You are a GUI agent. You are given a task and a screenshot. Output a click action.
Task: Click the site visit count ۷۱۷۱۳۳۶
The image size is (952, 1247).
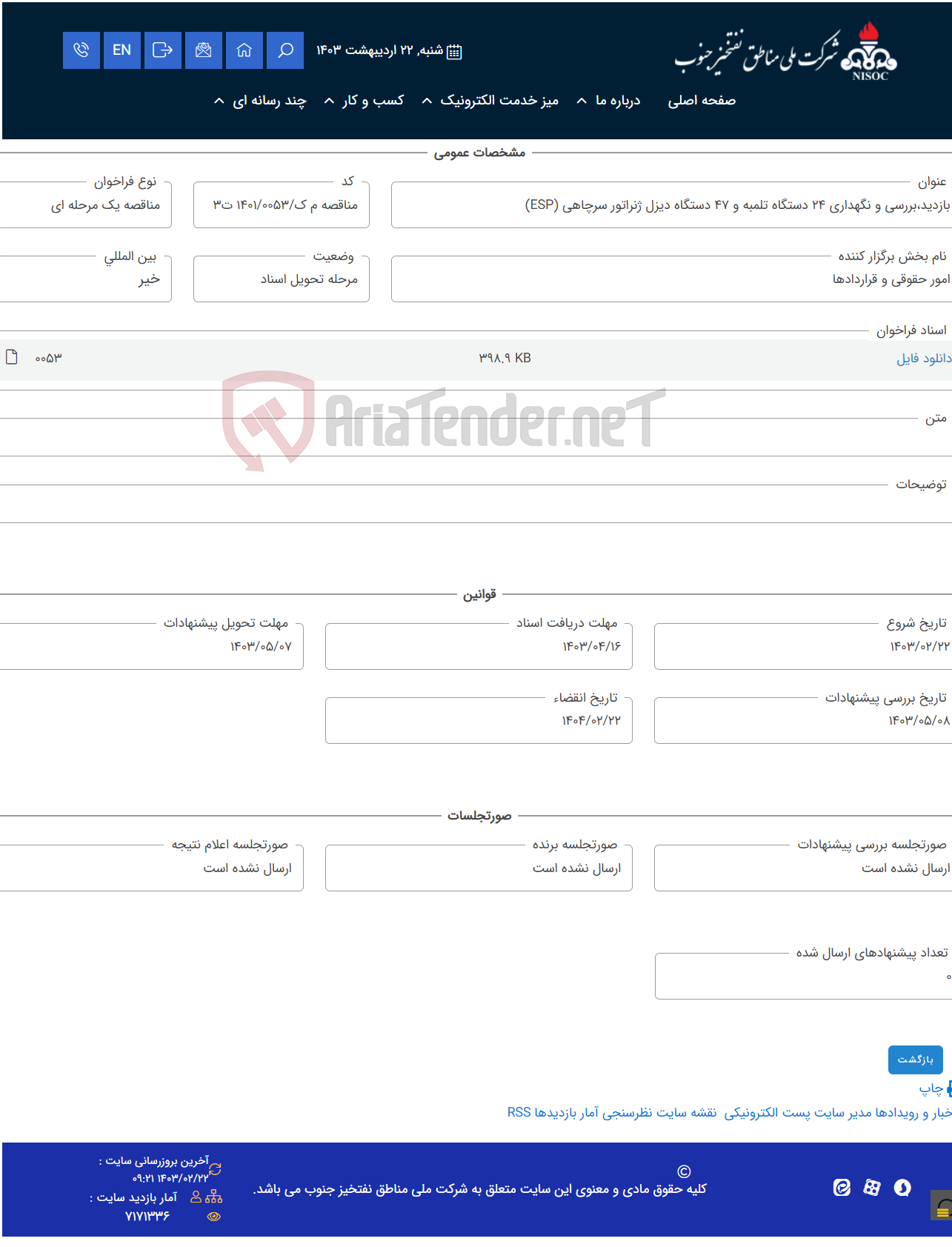pyautogui.click(x=147, y=1216)
